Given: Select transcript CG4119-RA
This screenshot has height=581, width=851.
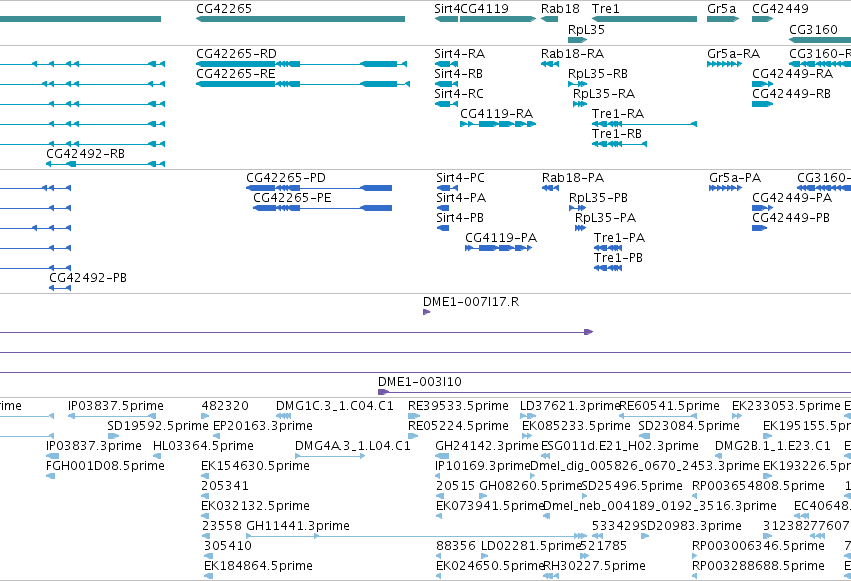Looking at the screenshot, I should 498,124.
